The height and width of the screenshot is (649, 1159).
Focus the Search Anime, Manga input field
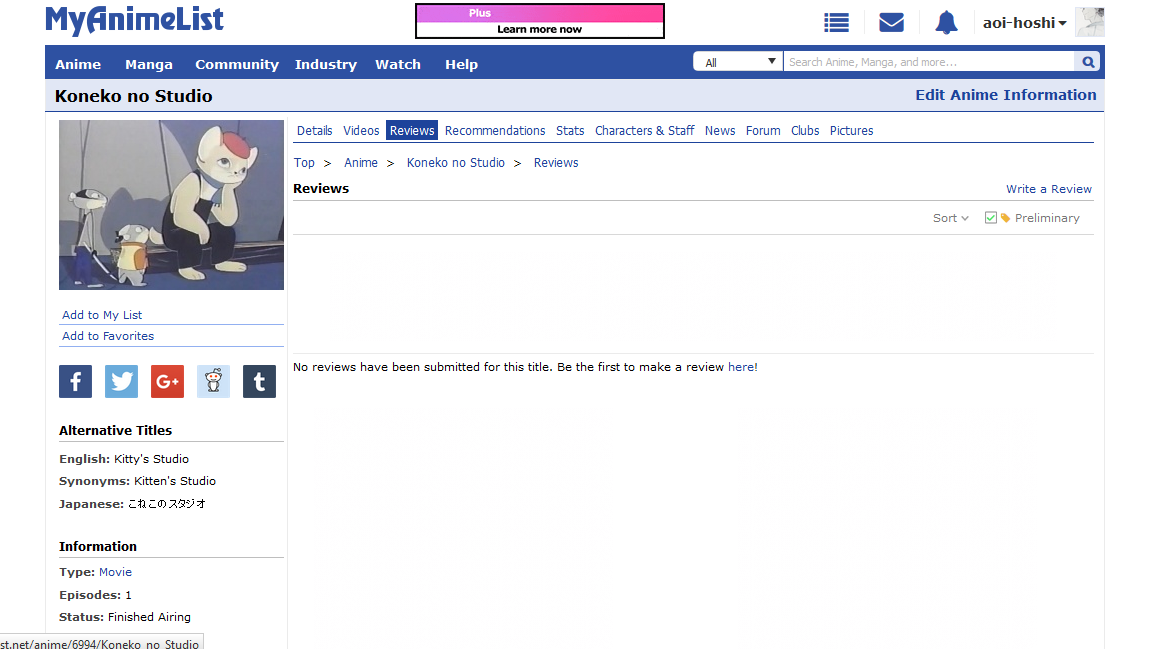[x=928, y=62]
